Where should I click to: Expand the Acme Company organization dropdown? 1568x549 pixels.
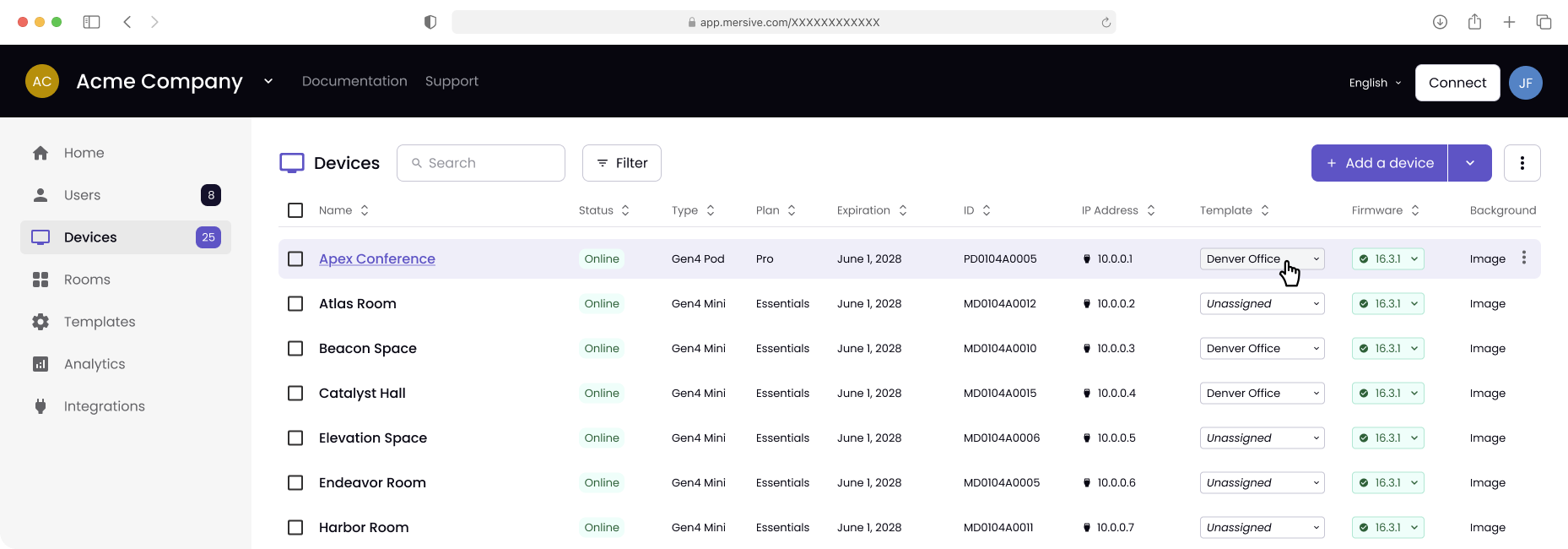point(268,81)
